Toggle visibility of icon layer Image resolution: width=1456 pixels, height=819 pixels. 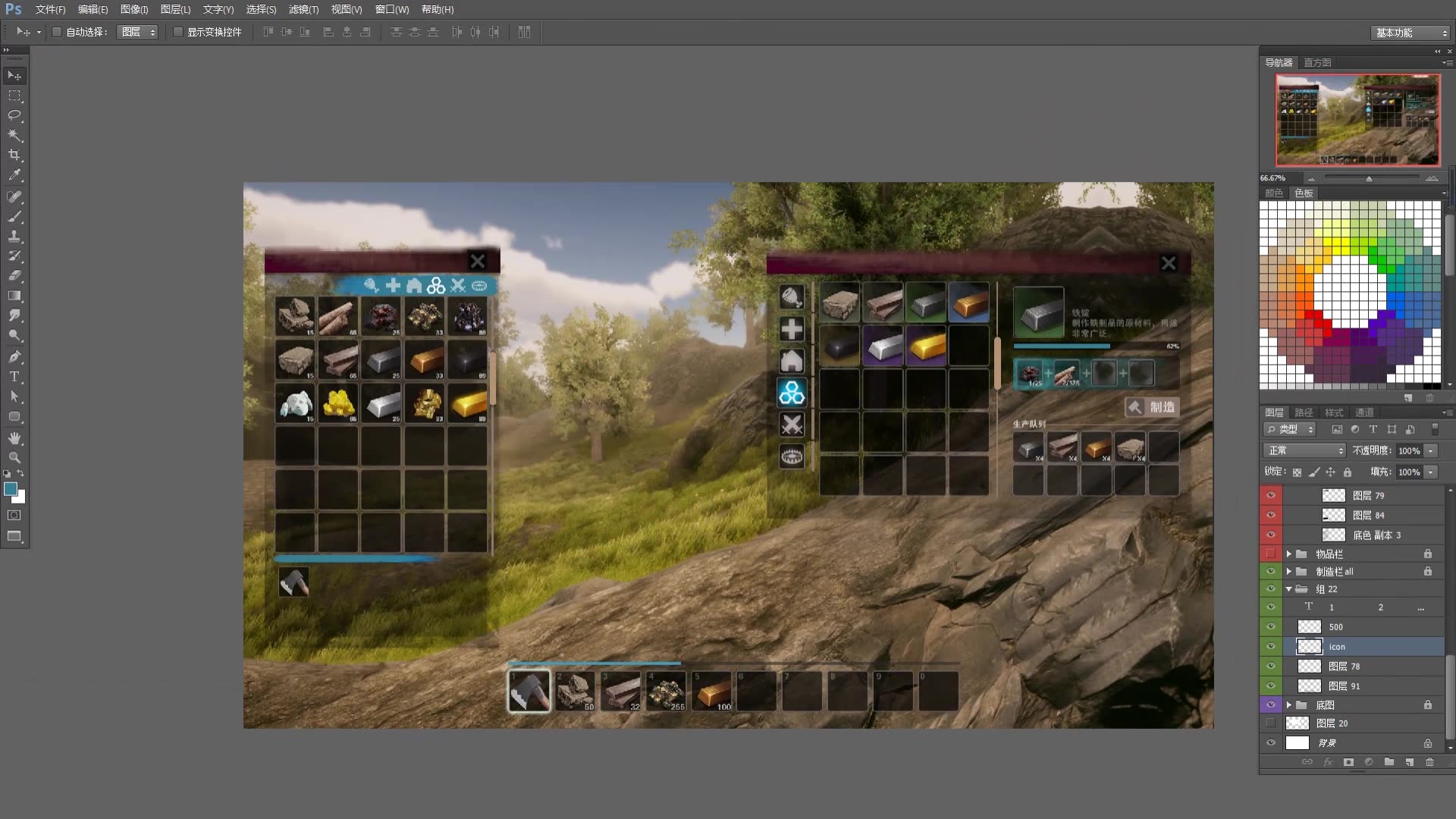pos(1270,645)
